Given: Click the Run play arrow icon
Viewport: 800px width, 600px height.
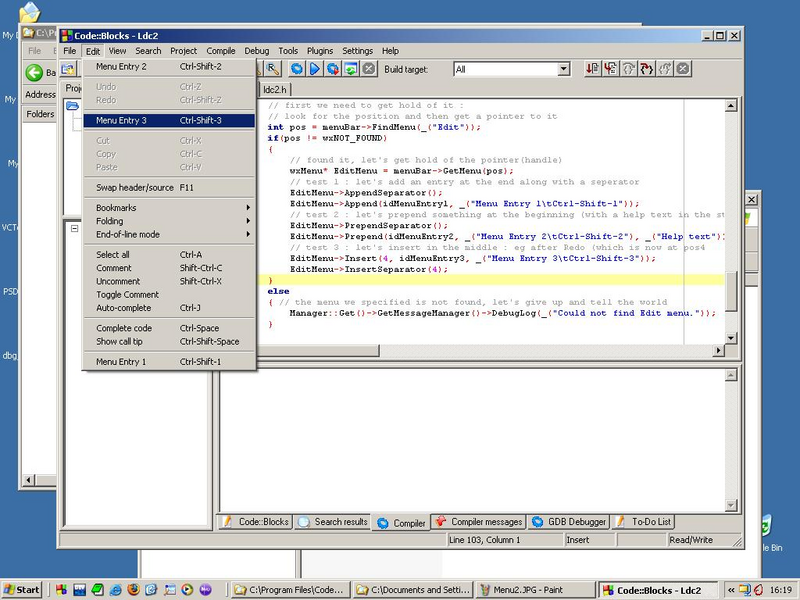Looking at the screenshot, I should pyautogui.click(x=315, y=69).
